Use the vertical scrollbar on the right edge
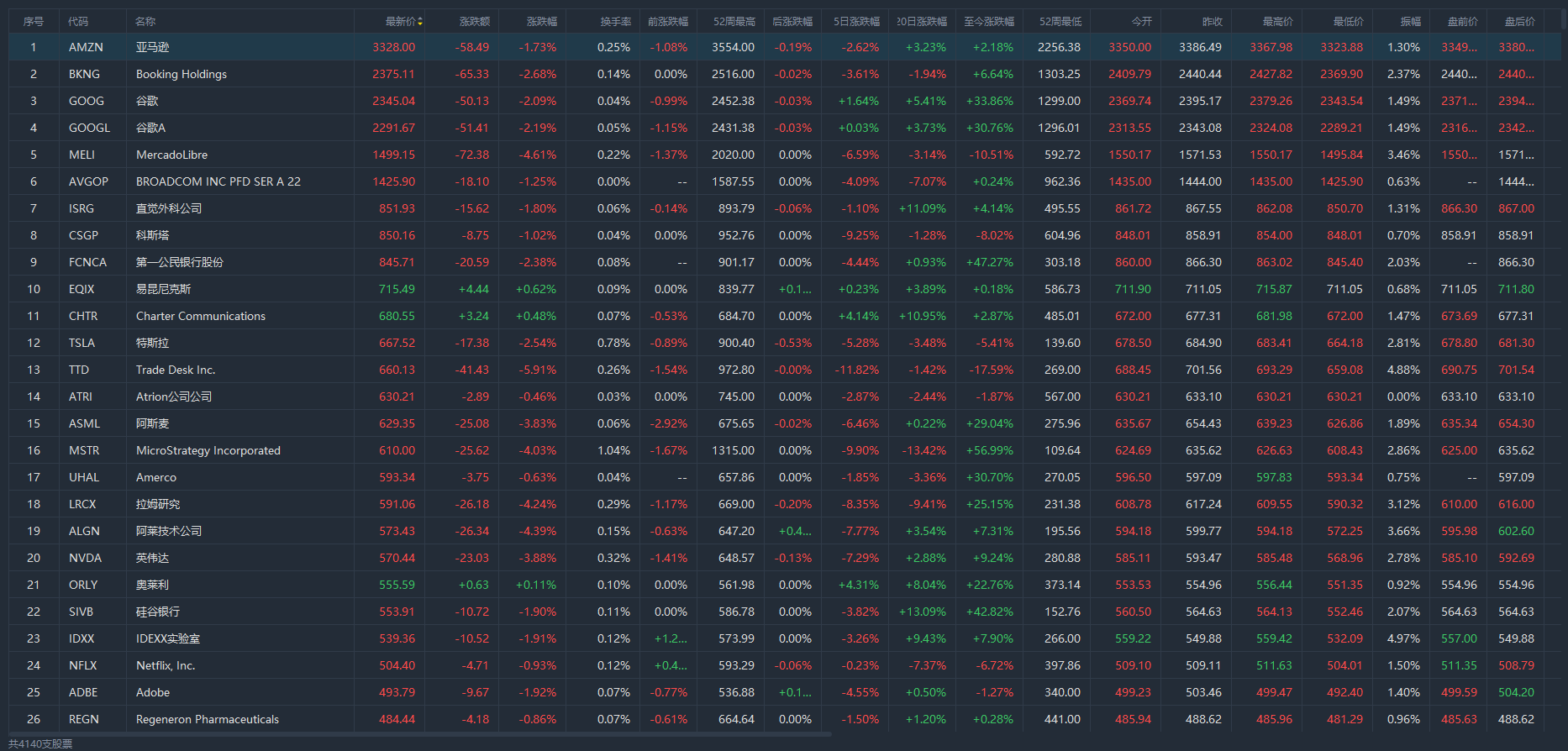Viewport: 1568px width, 751px height. (1564, 20)
